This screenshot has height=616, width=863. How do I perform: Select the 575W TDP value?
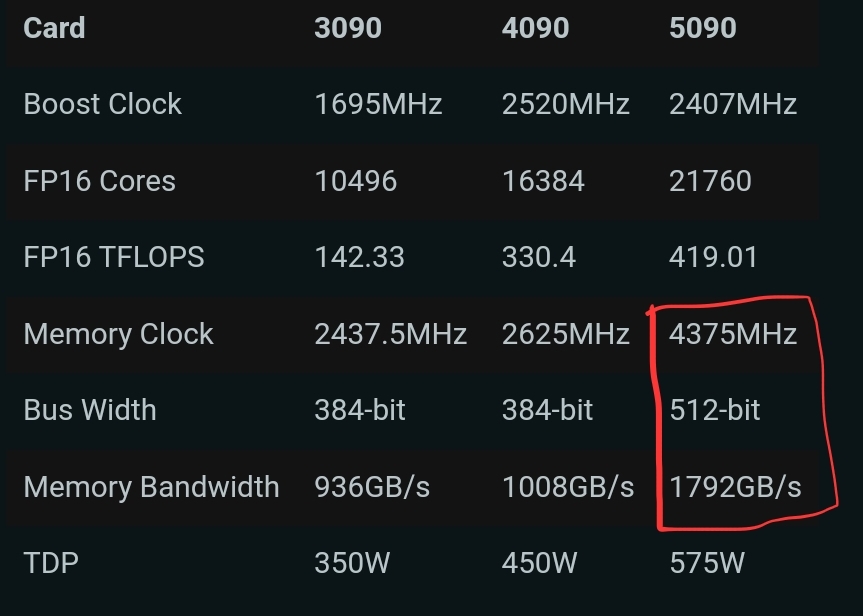click(x=706, y=563)
